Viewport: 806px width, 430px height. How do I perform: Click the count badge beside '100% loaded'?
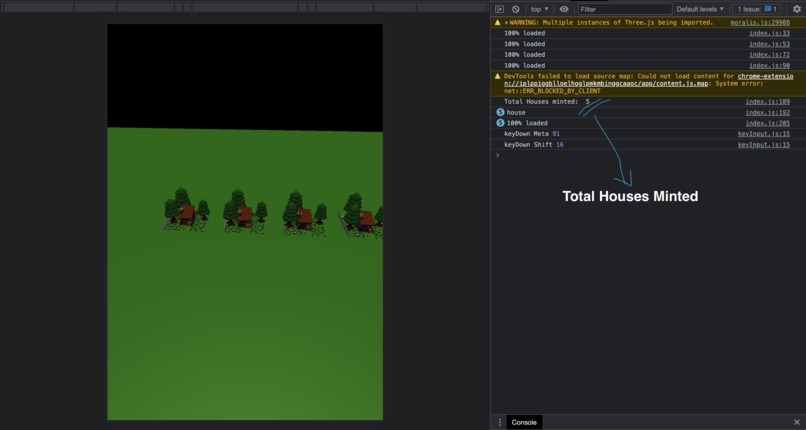[x=500, y=123]
